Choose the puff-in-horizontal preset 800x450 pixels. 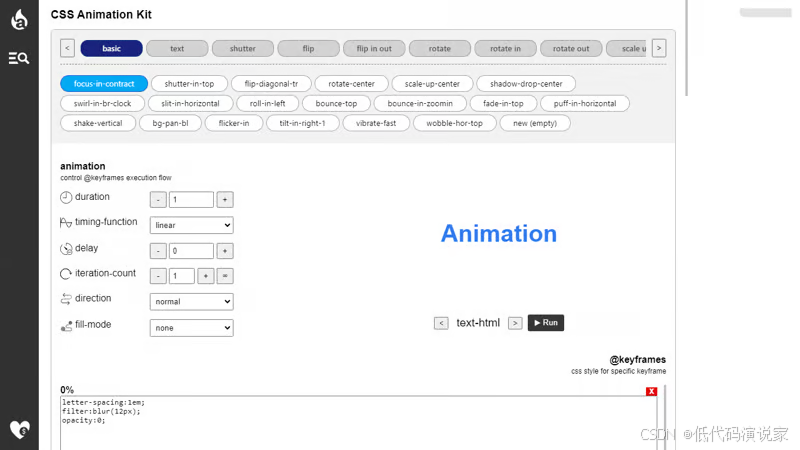[x=585, y=104]
